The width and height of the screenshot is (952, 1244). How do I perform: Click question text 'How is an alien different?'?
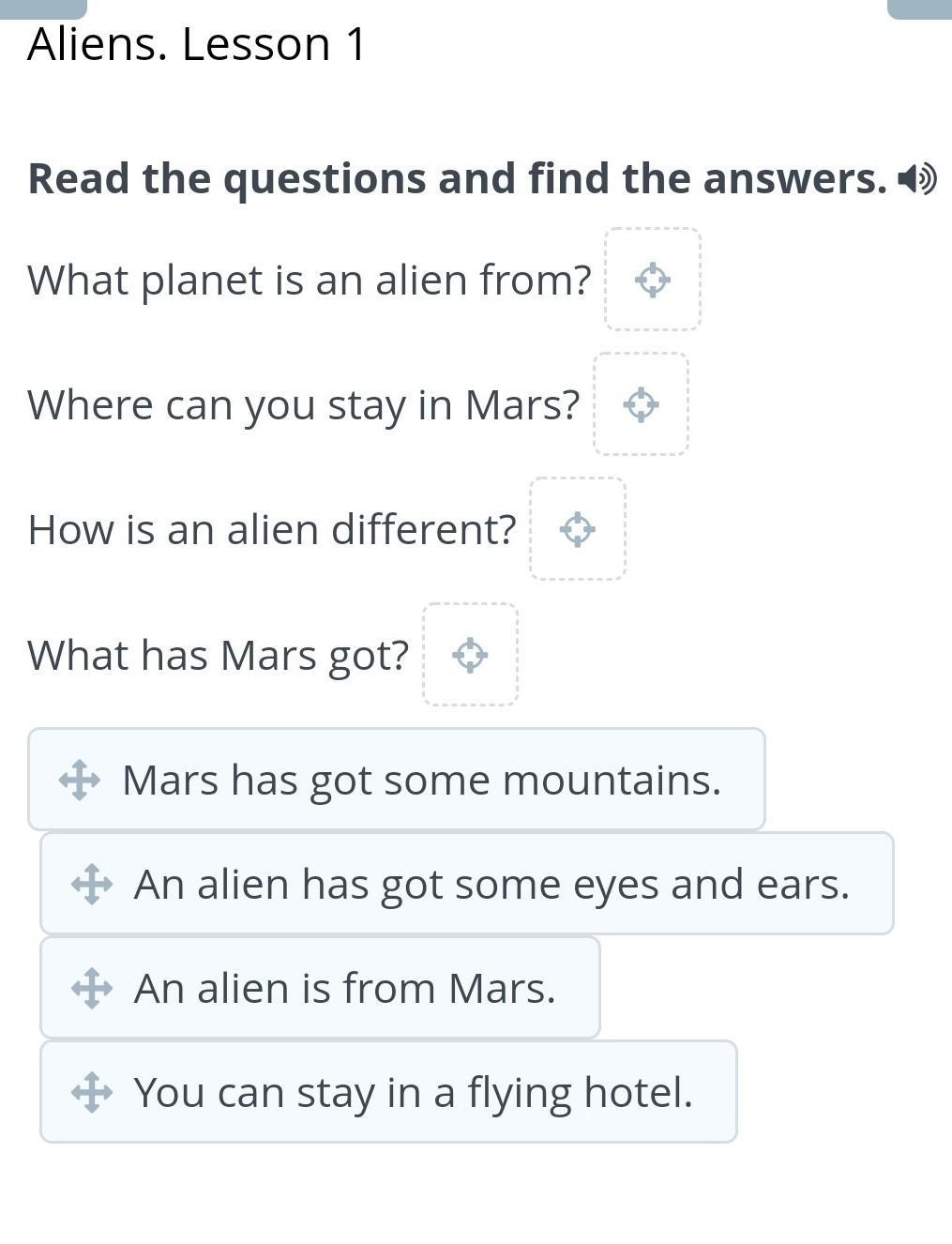(x=272, y=529)
